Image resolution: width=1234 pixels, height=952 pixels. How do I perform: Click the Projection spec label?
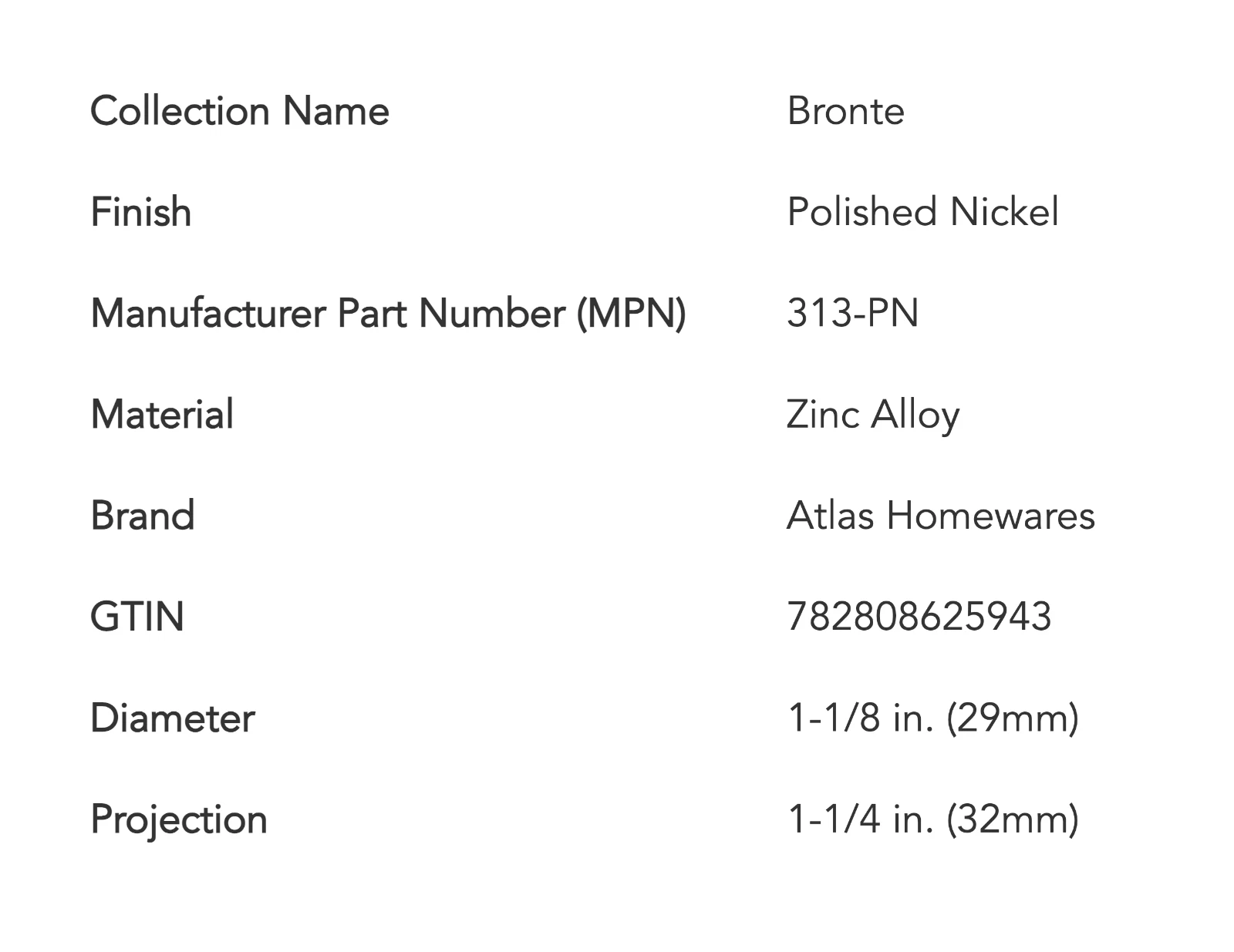(179, 819)
